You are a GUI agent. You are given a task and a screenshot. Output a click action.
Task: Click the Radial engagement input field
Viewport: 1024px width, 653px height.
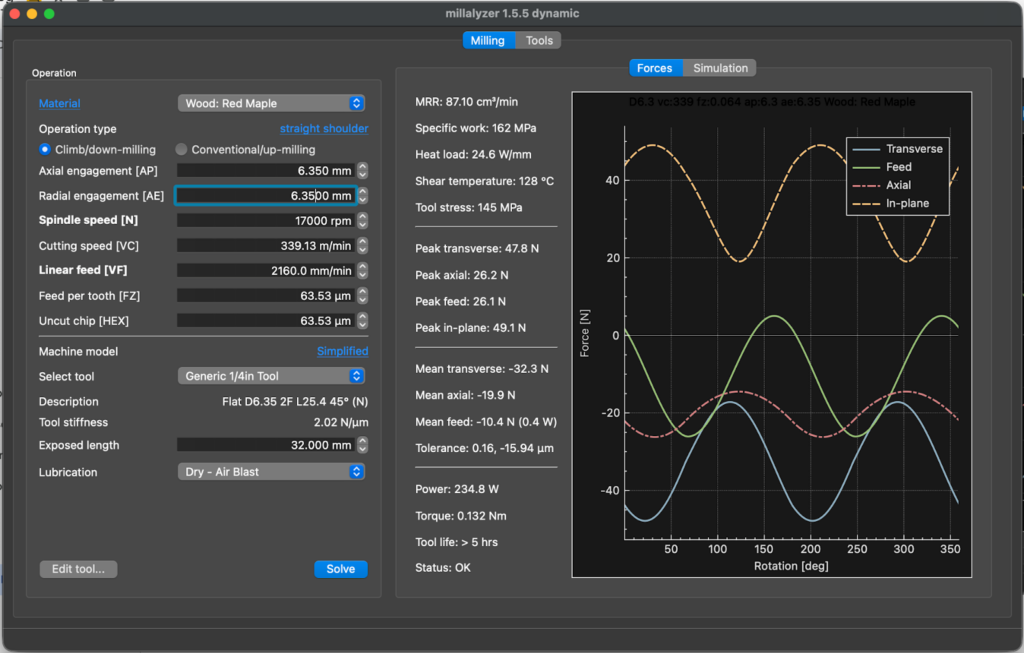(266, 196)
